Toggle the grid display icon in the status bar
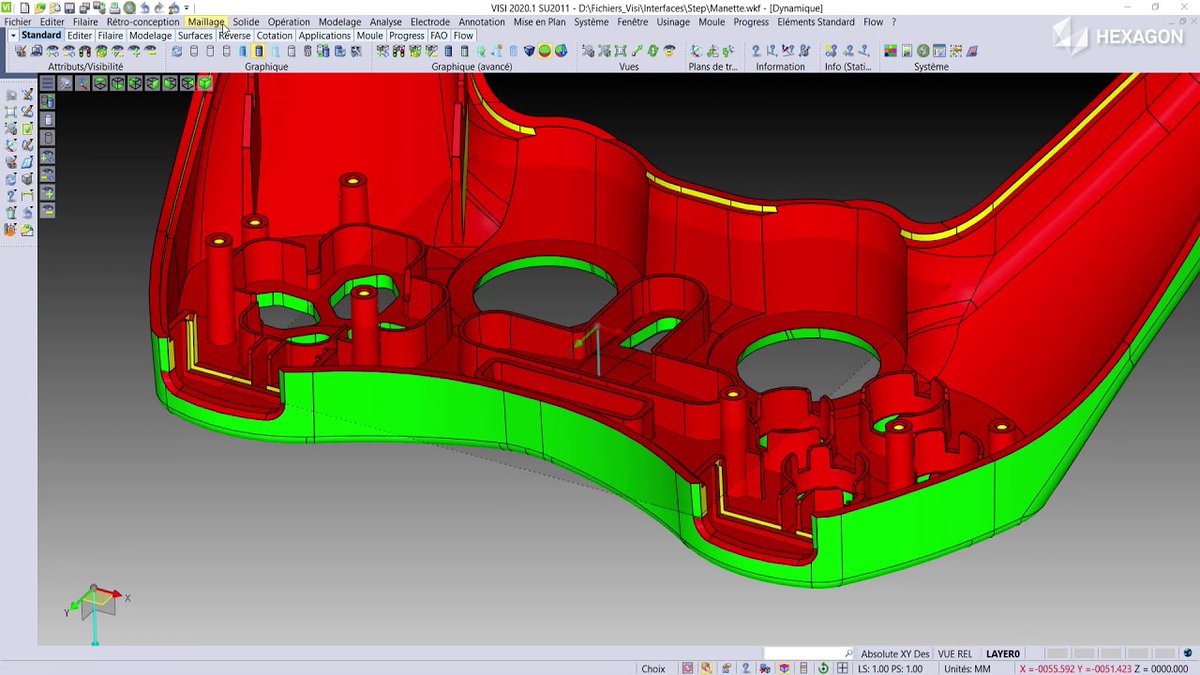This screenshot has height=675, width=1200. pyautogui.click(x=843, y=667)
